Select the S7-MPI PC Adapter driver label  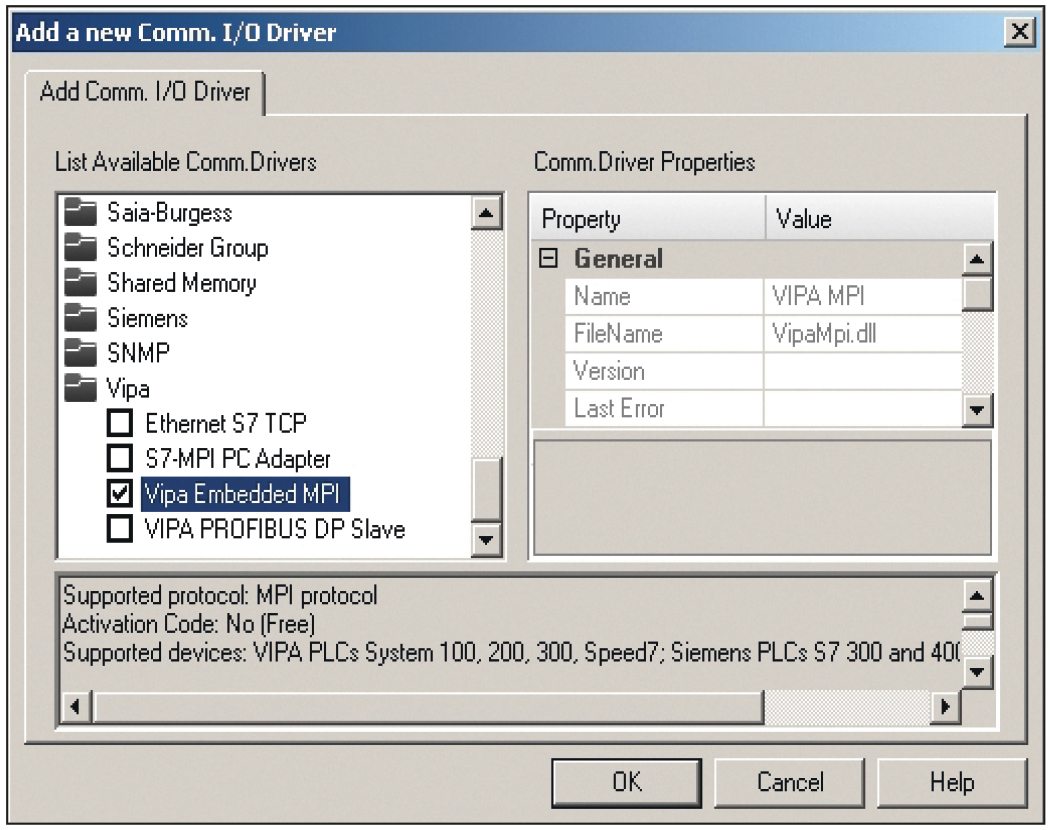pyautogui.click(x=238, y=459)
